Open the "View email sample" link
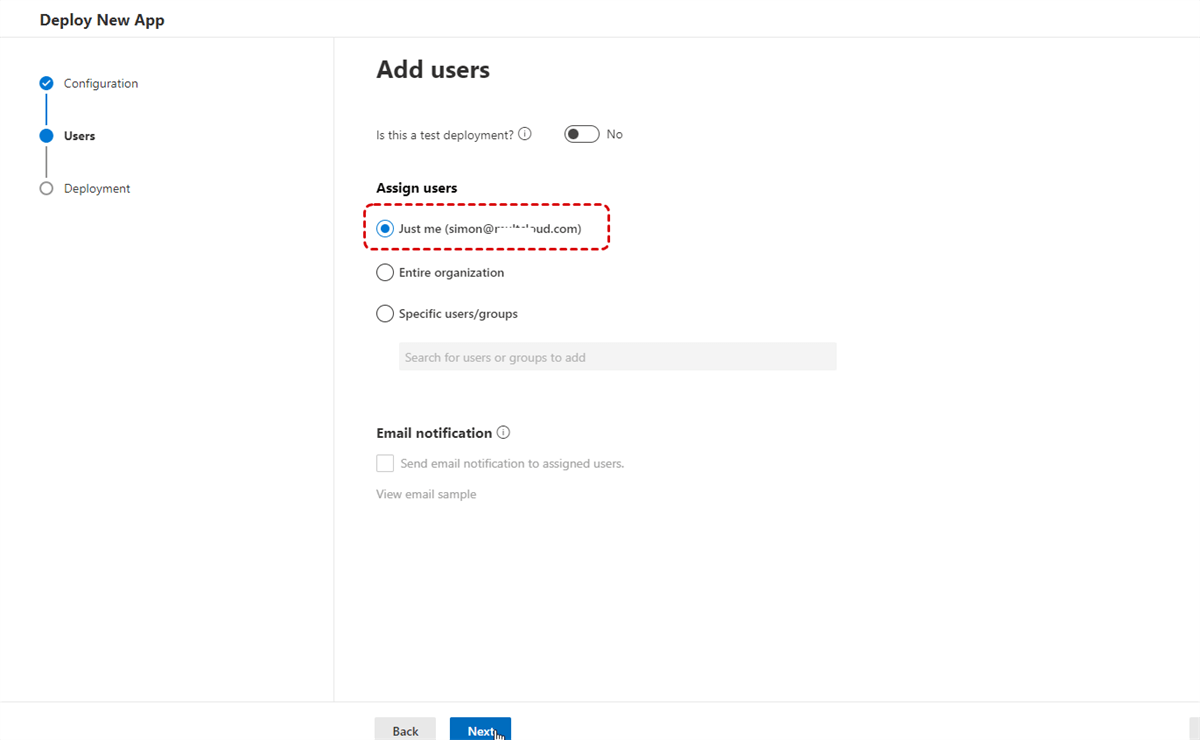1200x740 pixels. click(x=426, y=494)
